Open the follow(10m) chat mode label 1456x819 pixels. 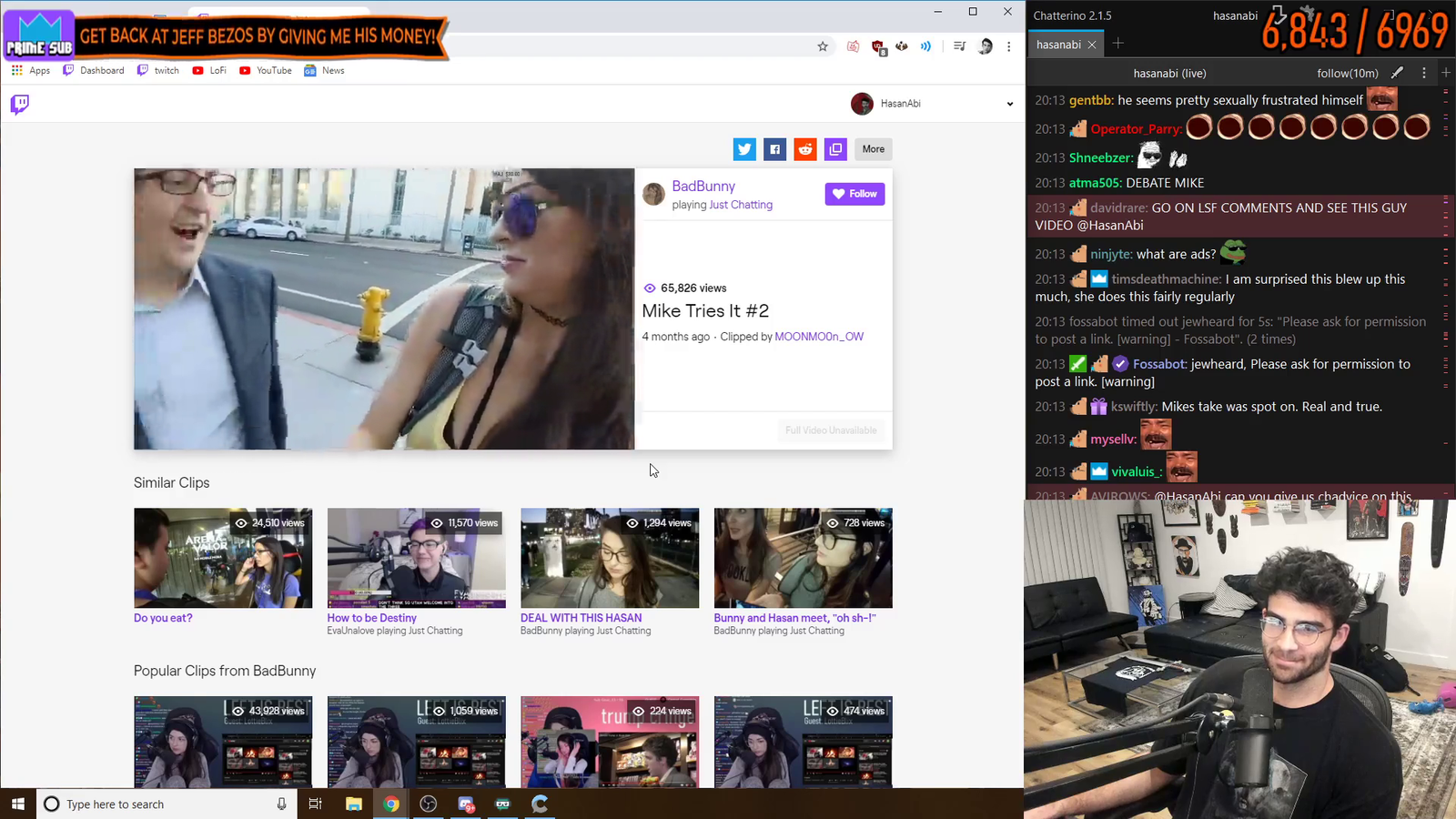tap(1347, 74)
